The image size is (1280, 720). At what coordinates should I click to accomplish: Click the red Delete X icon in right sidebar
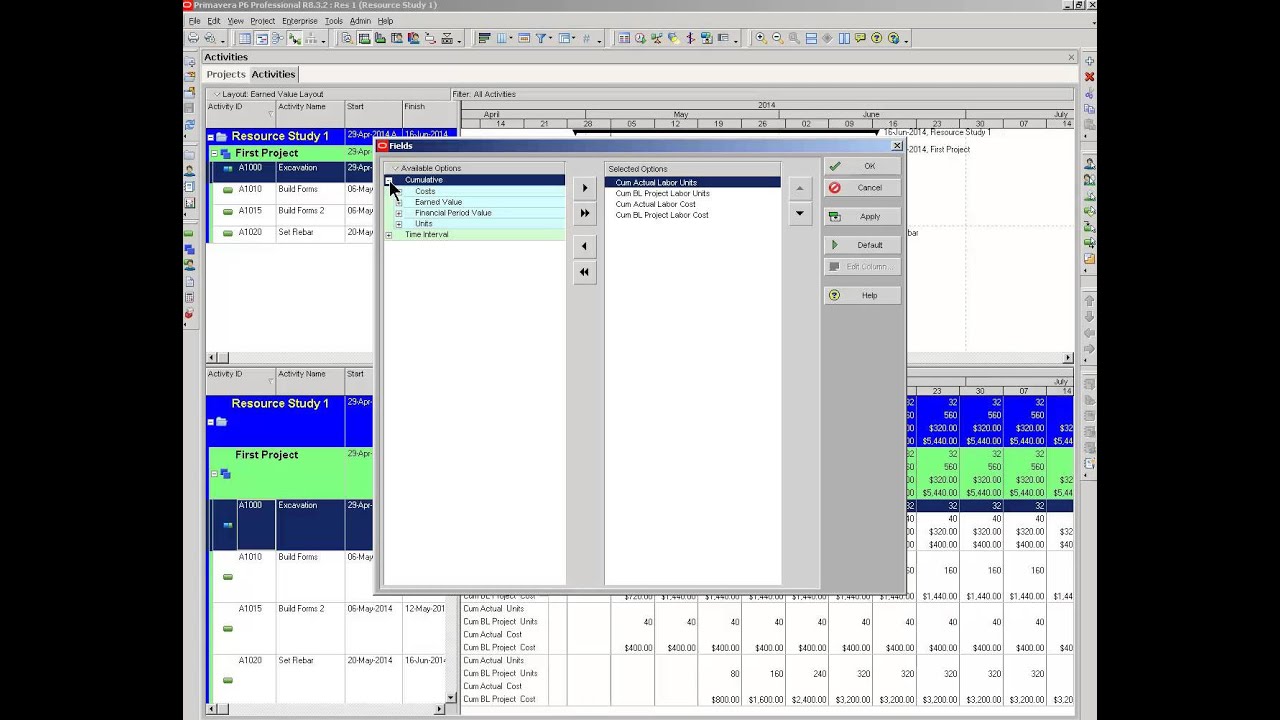(x=1089, y=77)
